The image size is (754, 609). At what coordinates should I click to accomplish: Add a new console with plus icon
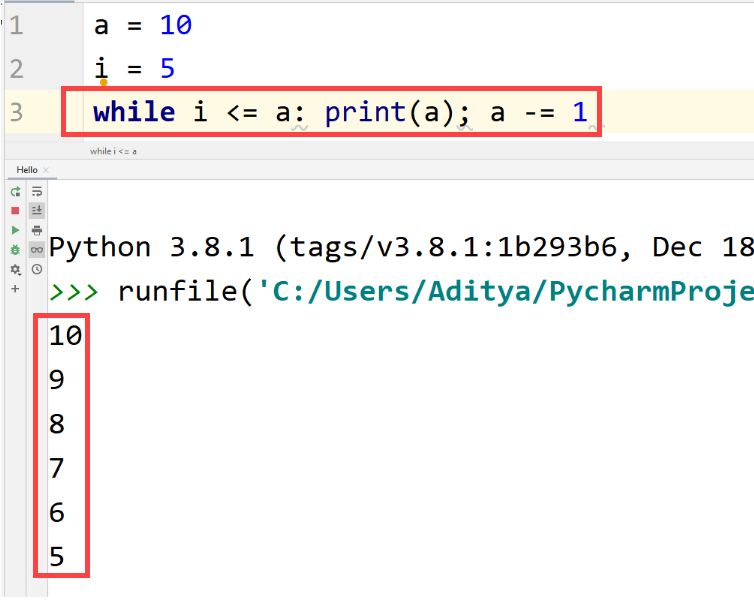click(15, 289)
